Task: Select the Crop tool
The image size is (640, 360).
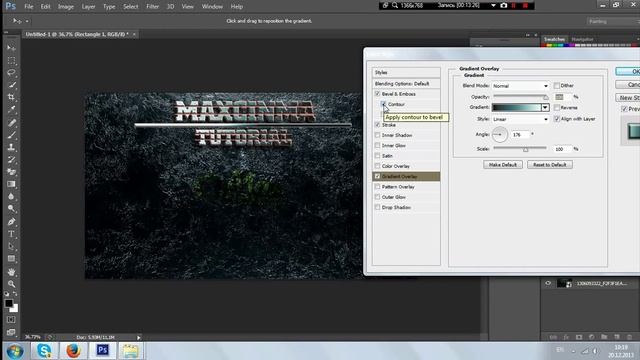Action: 11,97
